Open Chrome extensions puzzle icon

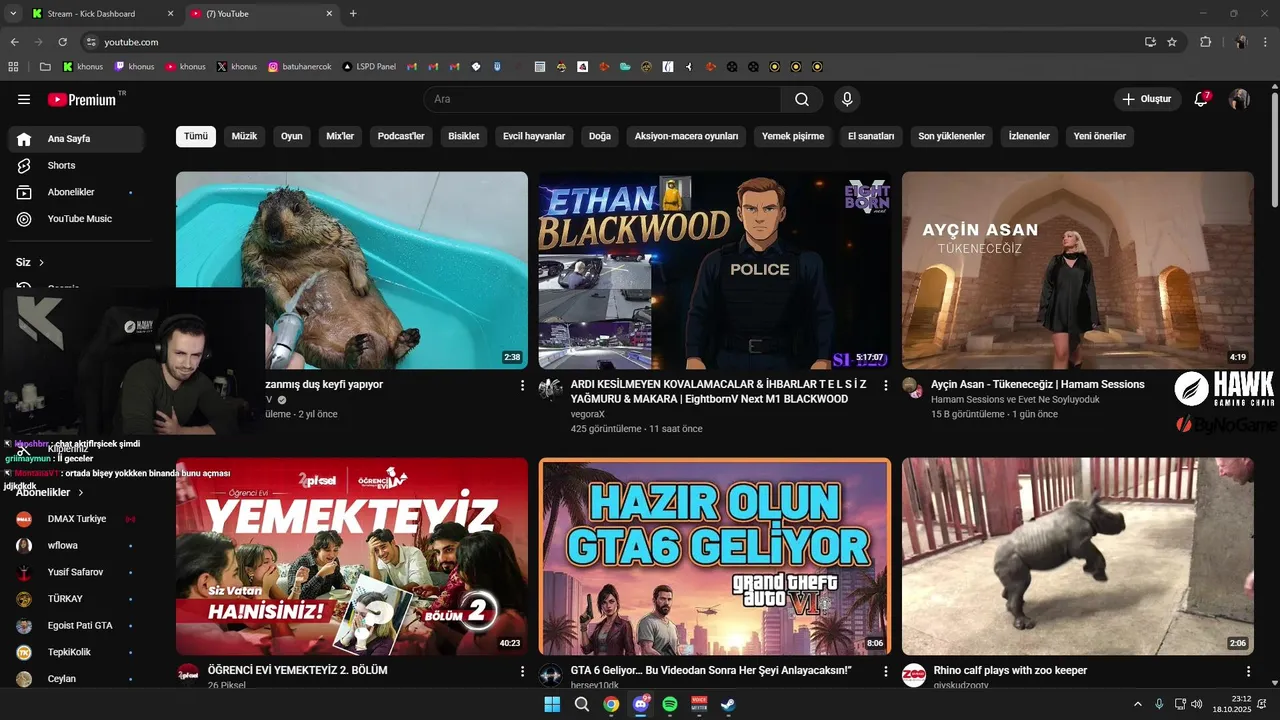pyautogui.click(x=1205, y=42)
